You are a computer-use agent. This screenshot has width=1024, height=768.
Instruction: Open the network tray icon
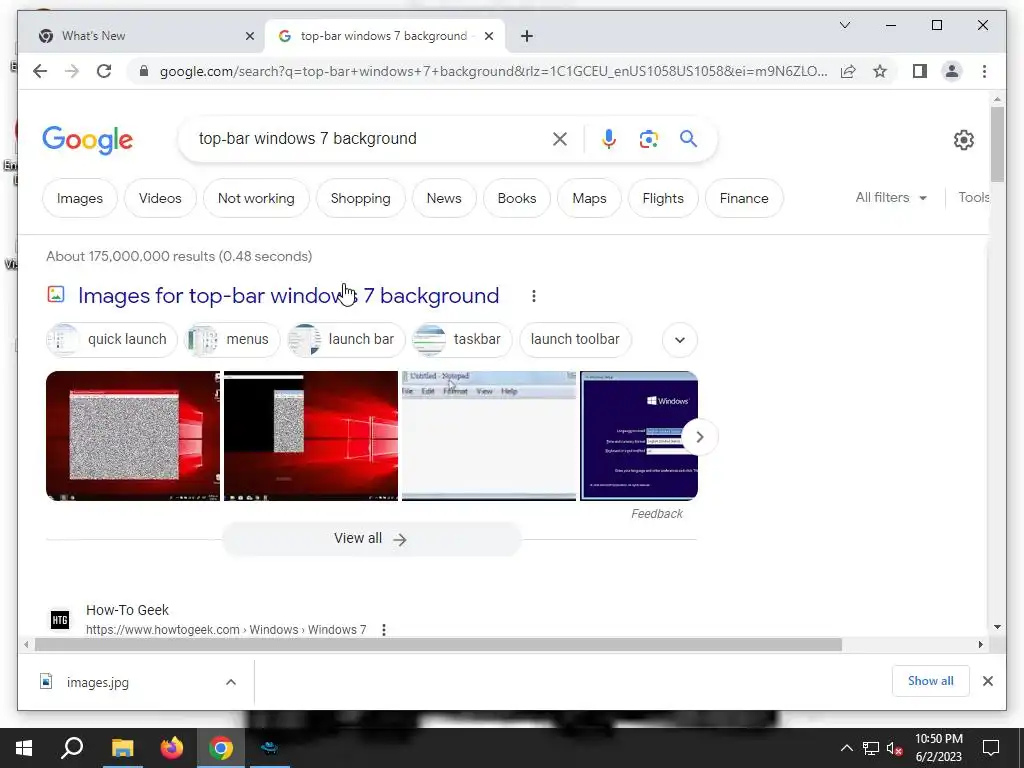point(871,748)
